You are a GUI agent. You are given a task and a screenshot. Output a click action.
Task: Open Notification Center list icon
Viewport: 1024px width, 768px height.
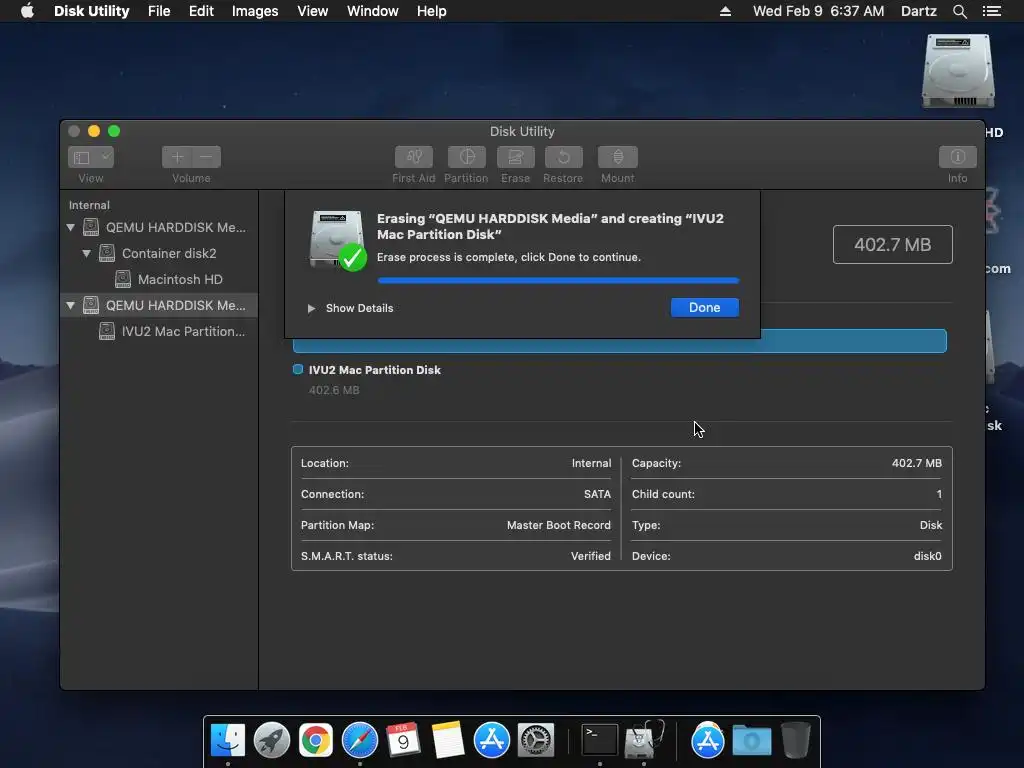[x=992, y=11]
